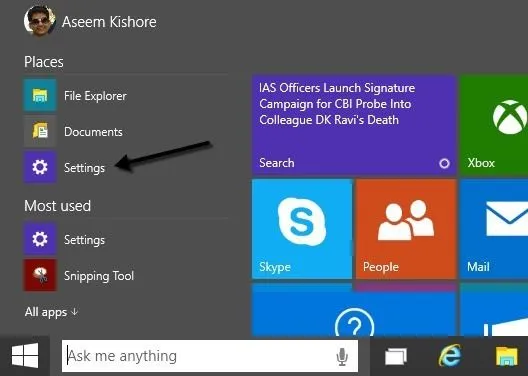The image size is (528, 376).
Task: Click the Settings gear icon under Most used
Action: point(40,239)
